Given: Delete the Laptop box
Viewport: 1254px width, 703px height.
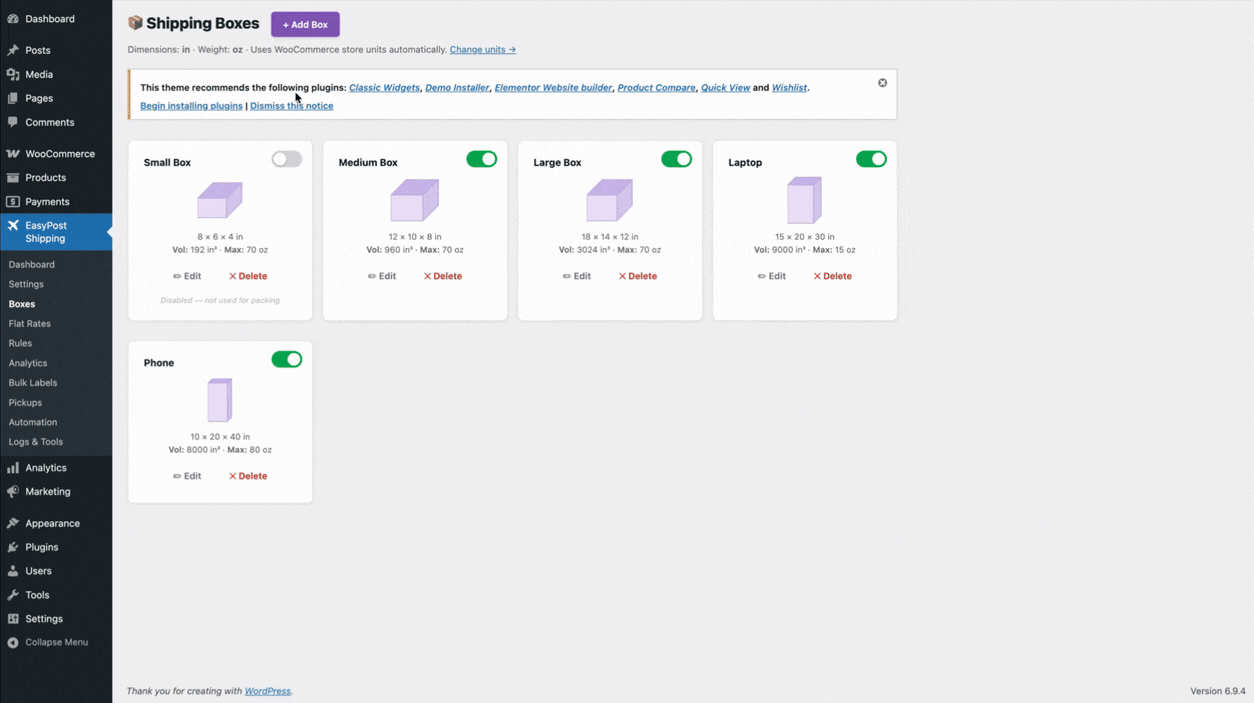Looking at the screenshot, I should click(833, 276).
